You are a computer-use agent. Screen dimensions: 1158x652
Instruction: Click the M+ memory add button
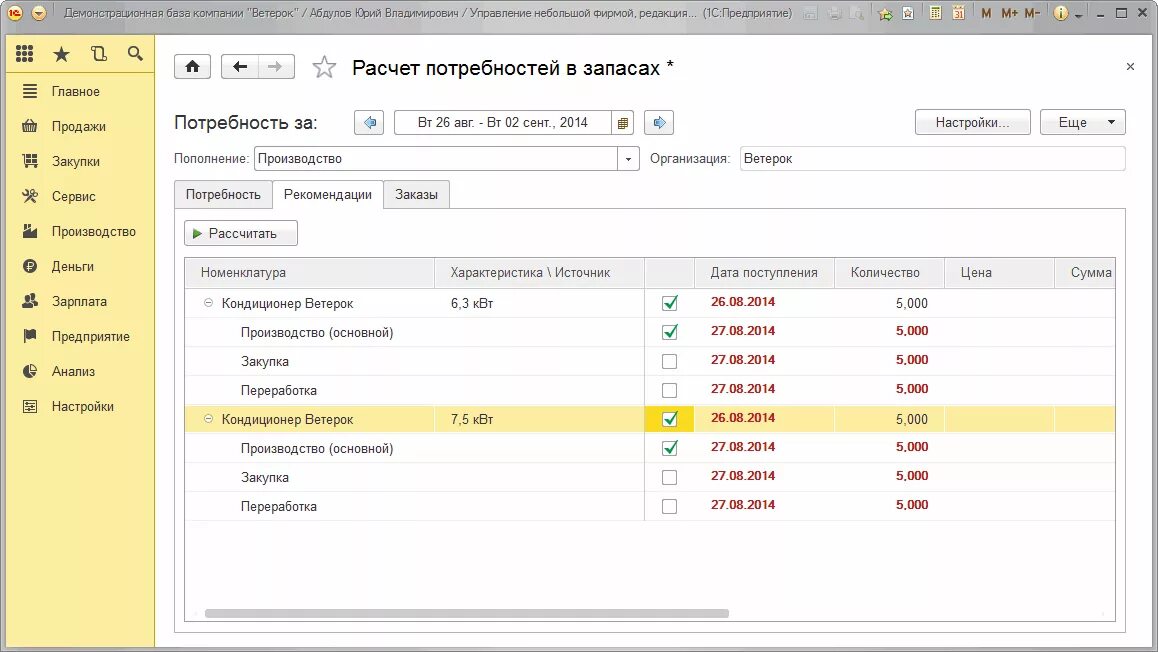pyautogui.click(x=1009, y=13)
